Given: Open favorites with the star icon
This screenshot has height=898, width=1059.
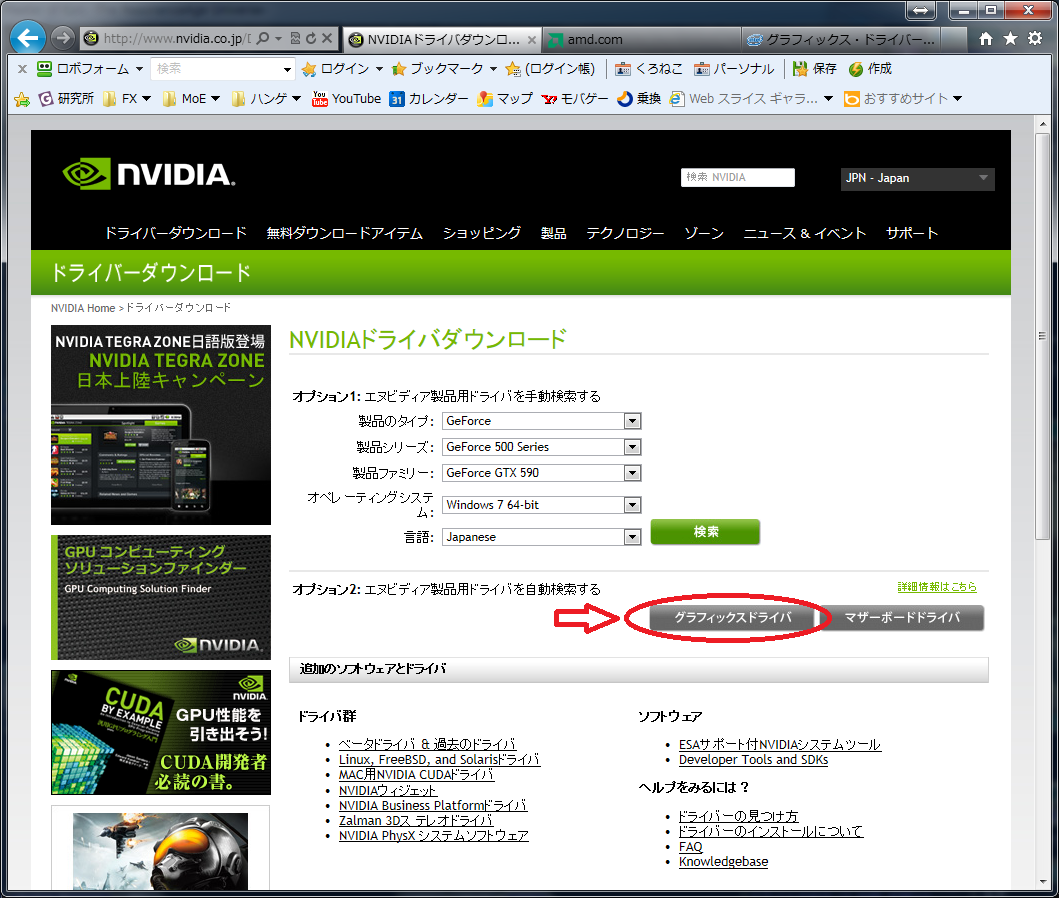Looking at the screenshot, I should (1010, 39).
